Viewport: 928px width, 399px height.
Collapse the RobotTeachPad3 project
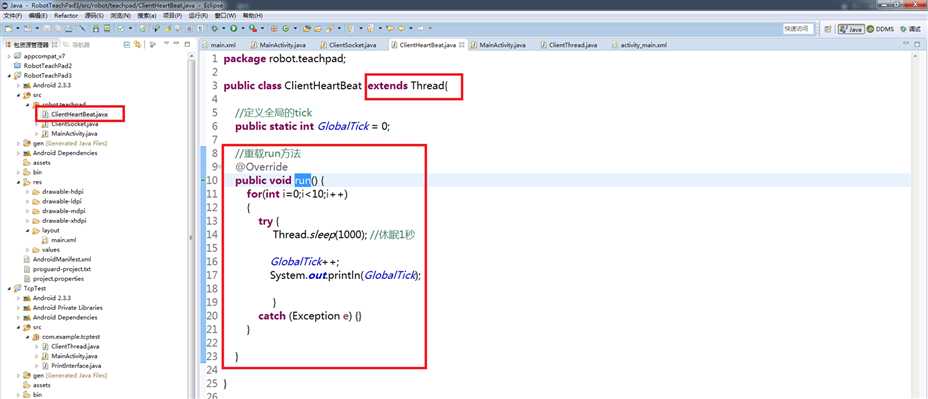9,75
